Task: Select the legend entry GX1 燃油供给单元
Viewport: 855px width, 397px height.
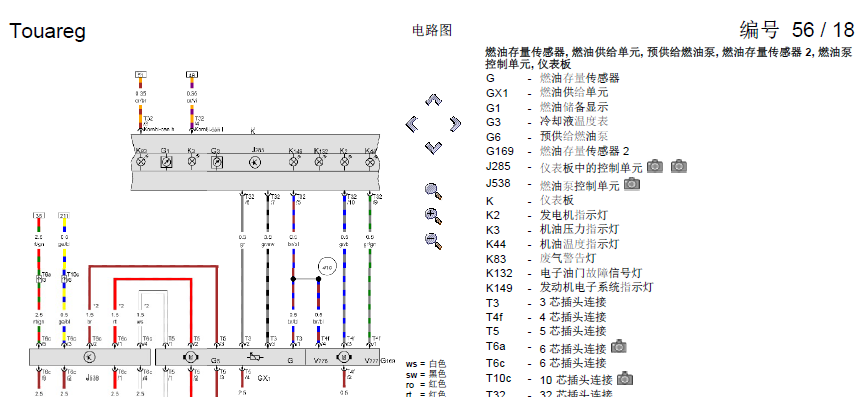Action: 547,93
